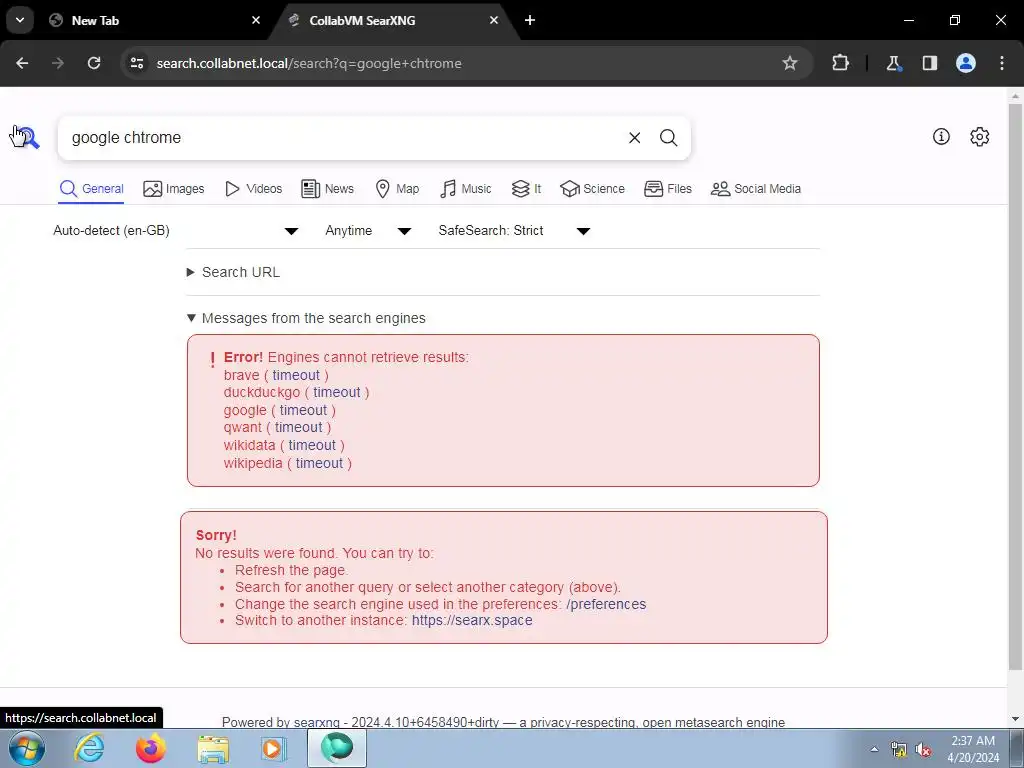
Task: Open the Auto-detect language dropdown
Action: [x=176, y=231]
